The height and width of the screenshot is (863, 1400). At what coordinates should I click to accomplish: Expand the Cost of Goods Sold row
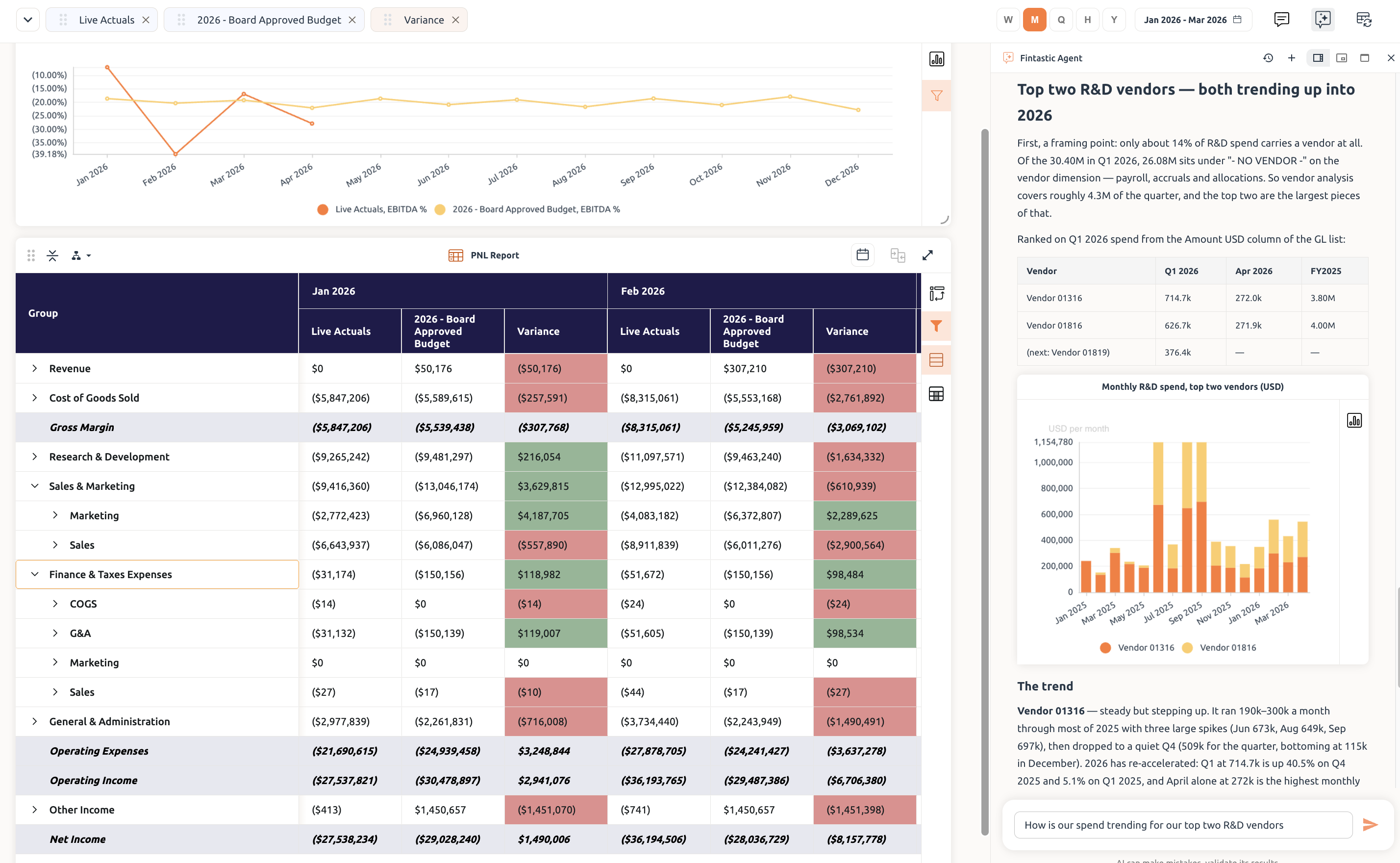point(35,398)
